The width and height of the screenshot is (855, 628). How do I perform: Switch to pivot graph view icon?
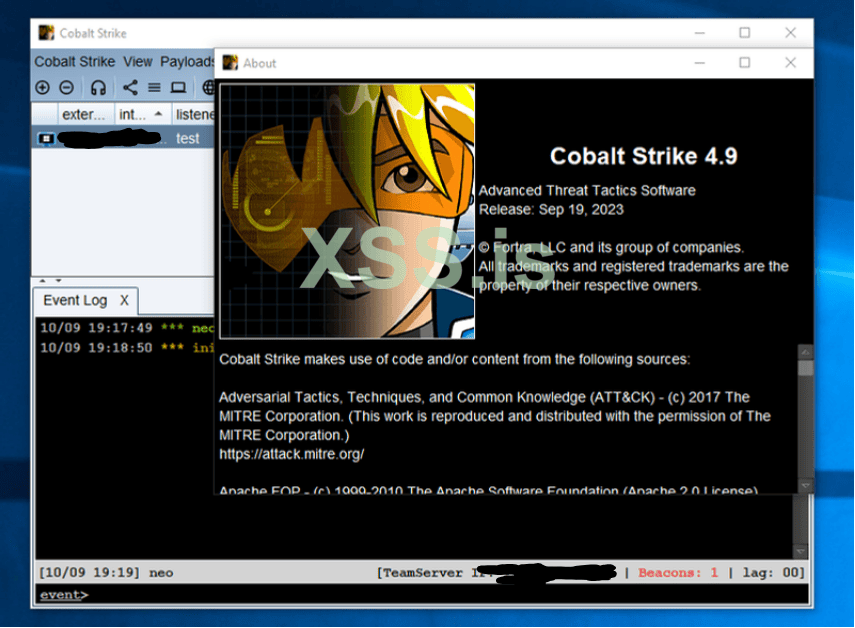[x=130, y=87]
